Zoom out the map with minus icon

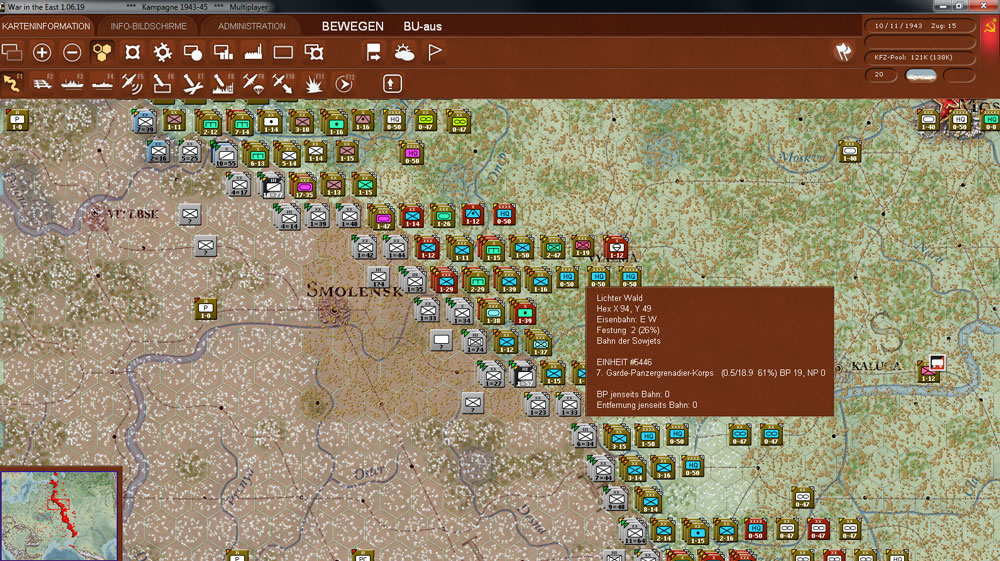click(x=72, y=52)
